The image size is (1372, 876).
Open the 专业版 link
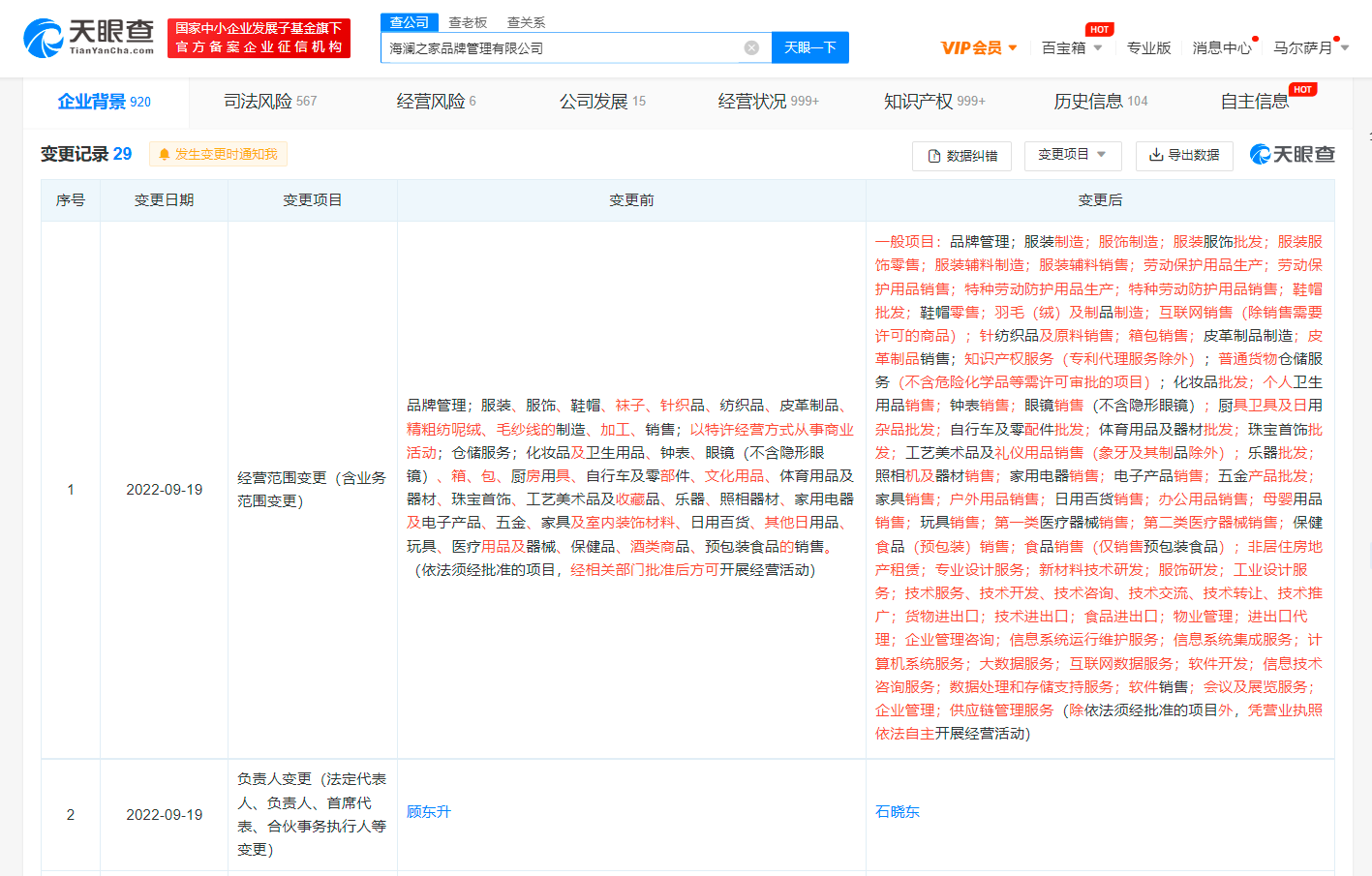coord(1148,47)
